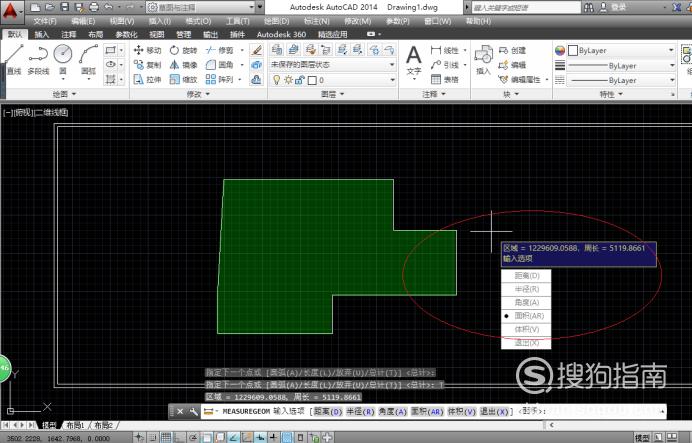Select the Trim (修剪) tool
This screenshot has width=692, height=443.
pos(220,50)
